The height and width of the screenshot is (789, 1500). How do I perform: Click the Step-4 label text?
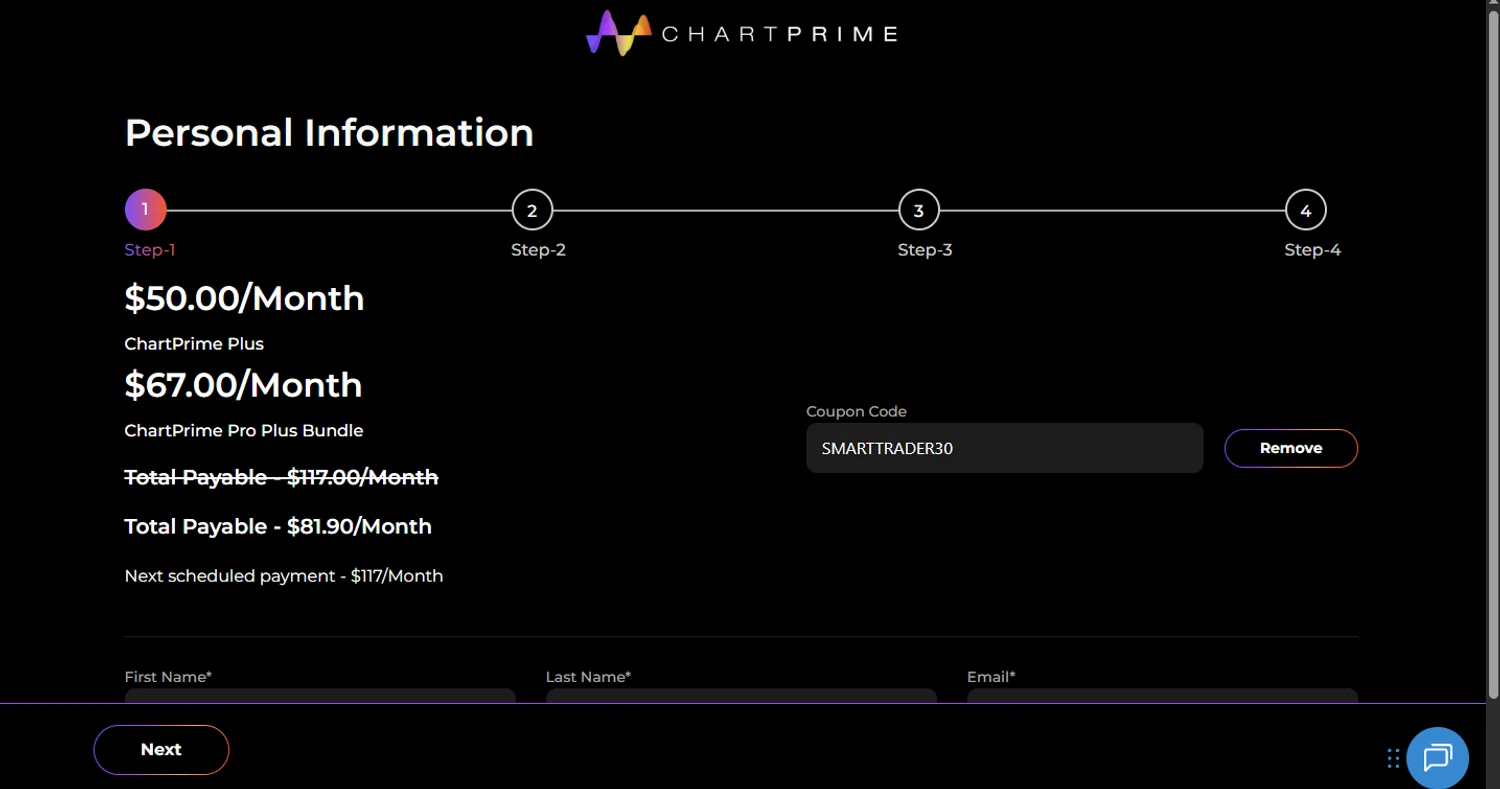click(x=1313, y=250)
